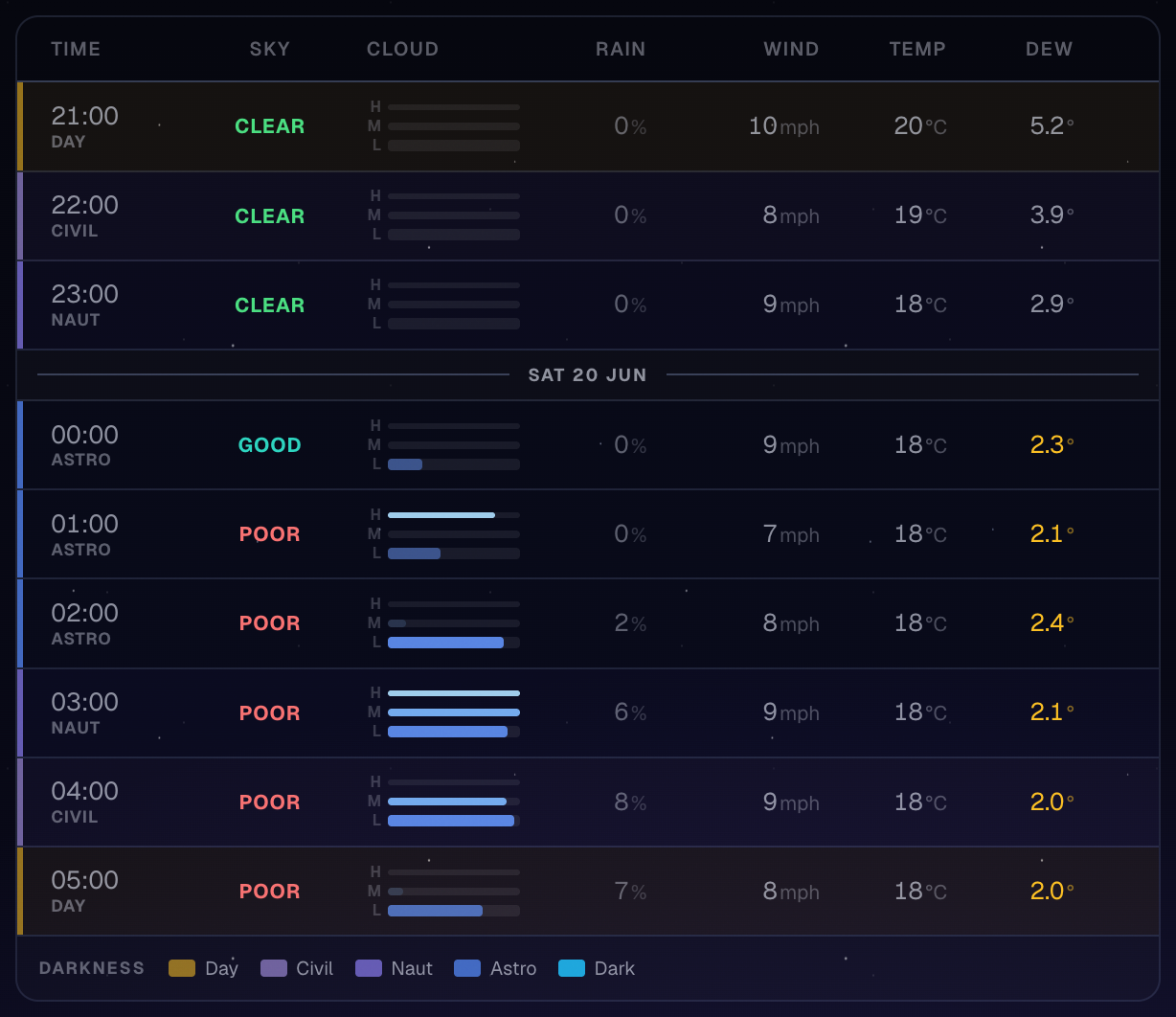The image size is (1176, 1017).
Task: Click the CLEAR badge for 22:00
Action: (270, 216)
